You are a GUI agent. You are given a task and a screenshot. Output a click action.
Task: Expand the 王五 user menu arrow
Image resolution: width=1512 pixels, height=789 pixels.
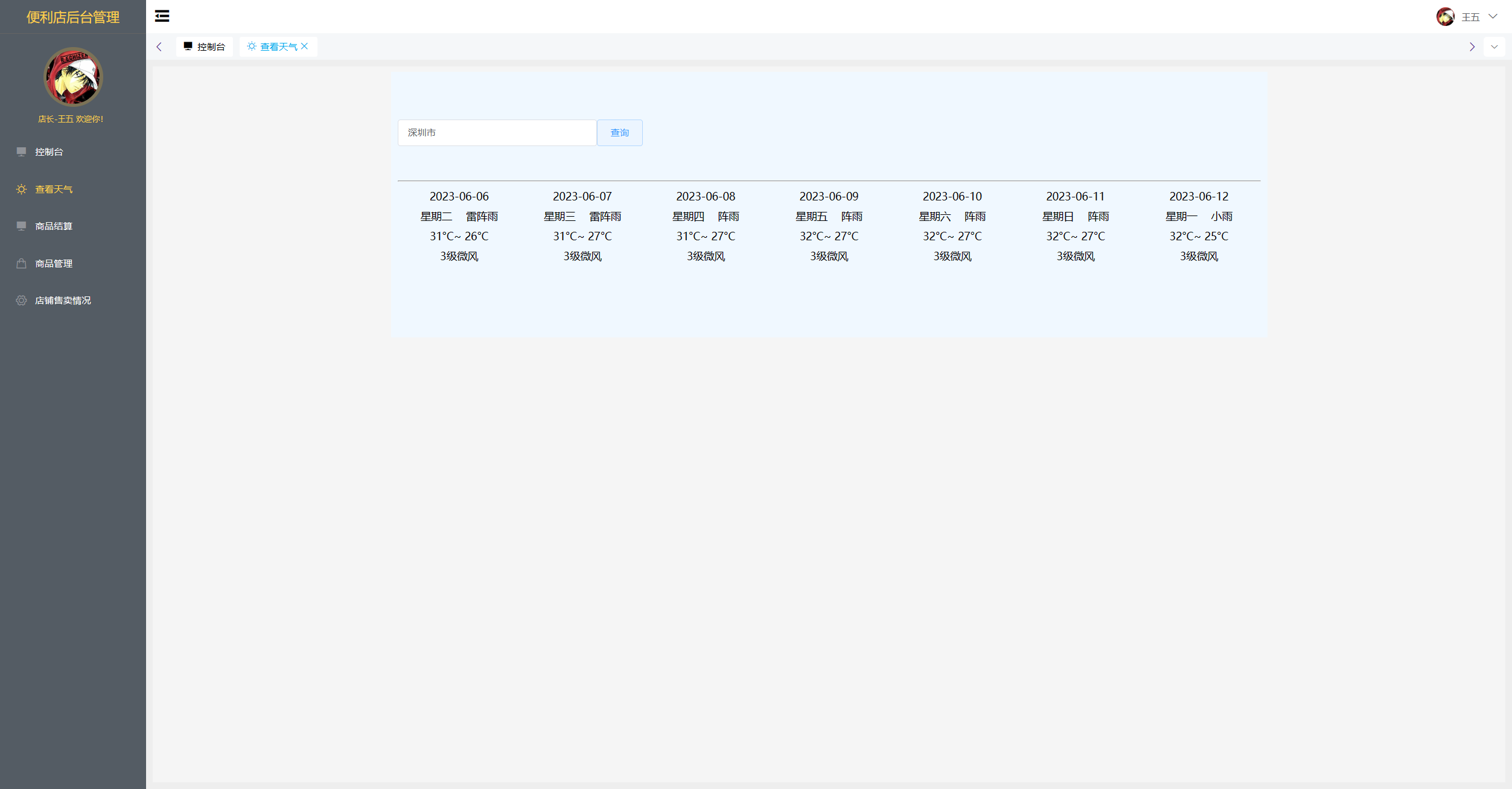point(1493,17)
